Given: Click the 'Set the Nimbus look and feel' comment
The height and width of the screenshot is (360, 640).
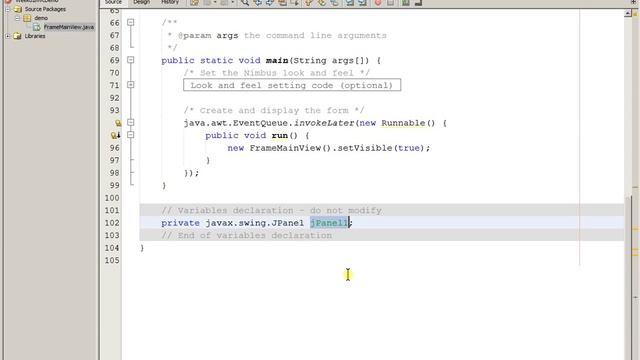Looking at the screenshot, I should 277,73.
